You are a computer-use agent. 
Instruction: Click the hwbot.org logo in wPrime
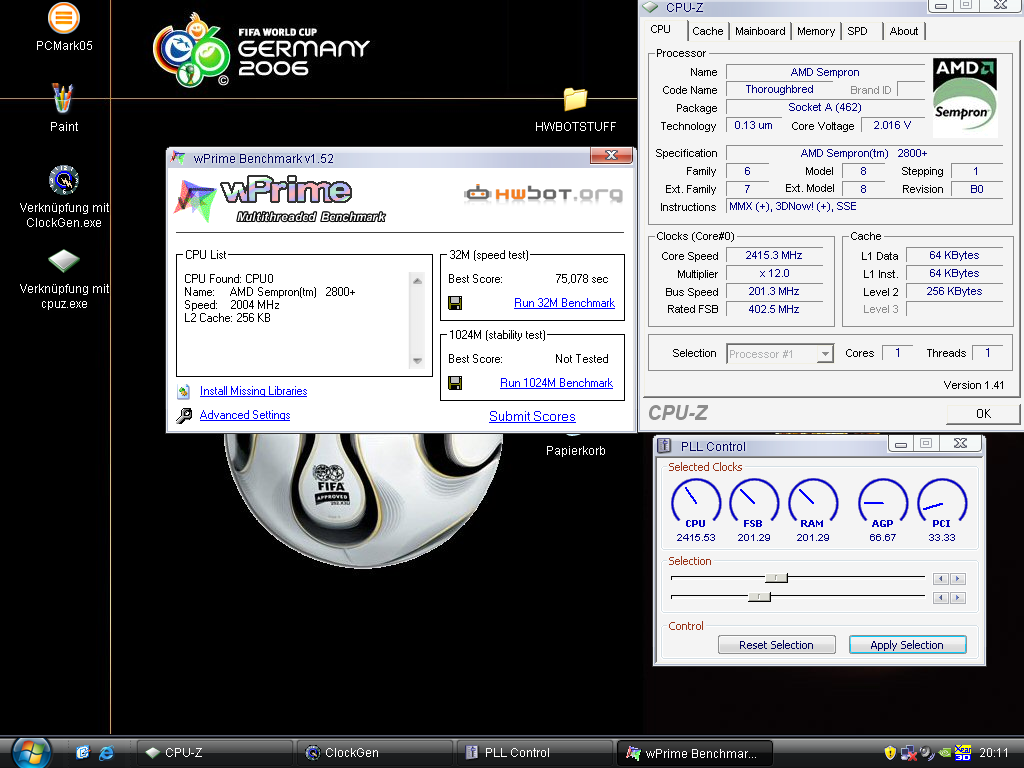[x=543, y=193]
